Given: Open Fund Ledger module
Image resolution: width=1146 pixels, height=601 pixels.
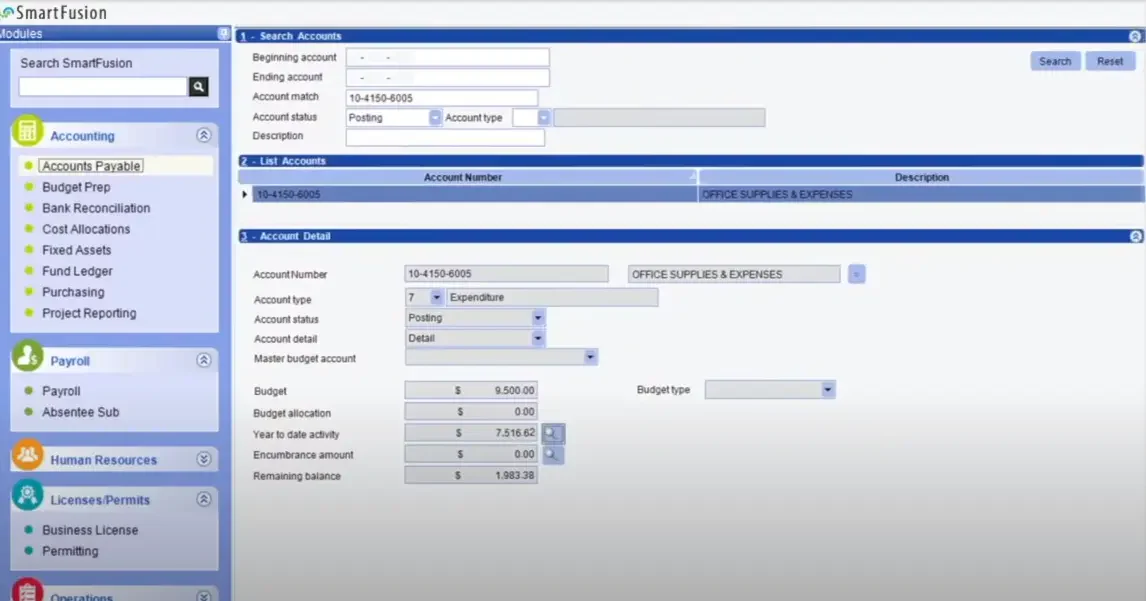Looking at the screenshot, I should tap(77, 271).
